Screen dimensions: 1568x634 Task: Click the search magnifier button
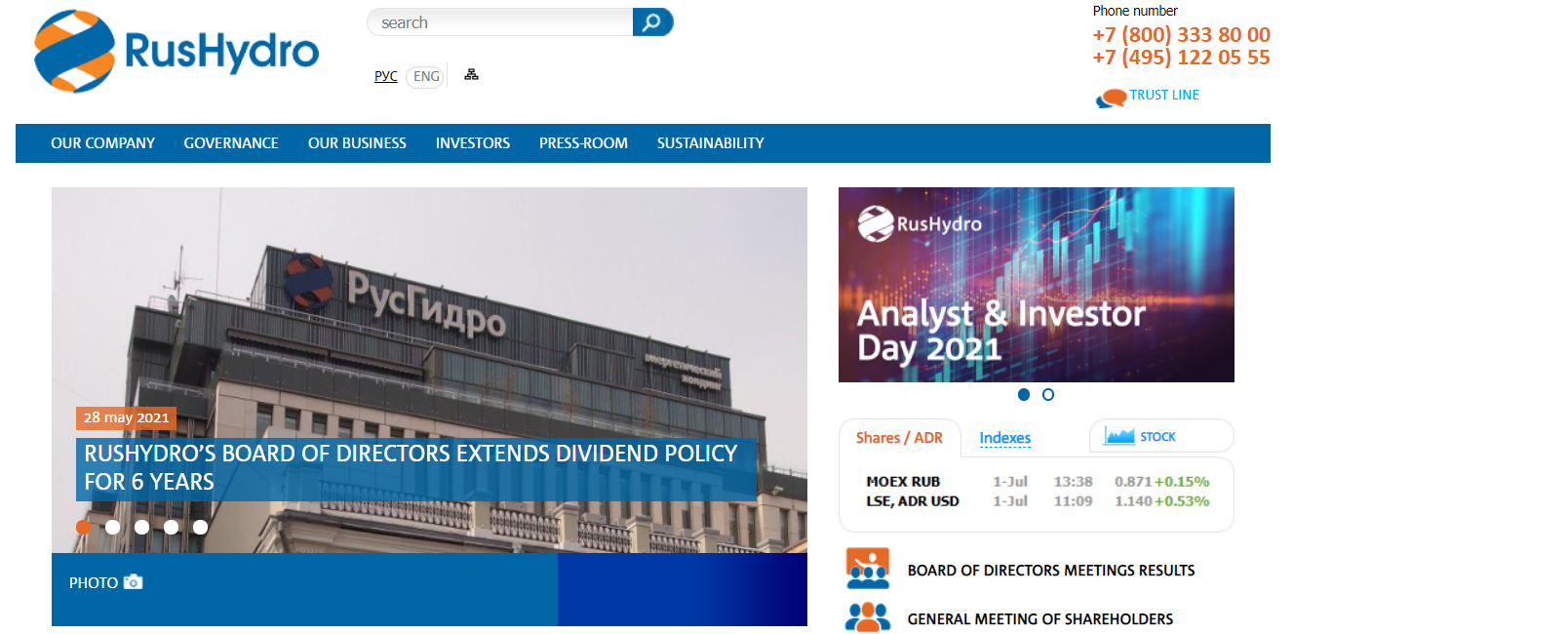click(652, 21)
